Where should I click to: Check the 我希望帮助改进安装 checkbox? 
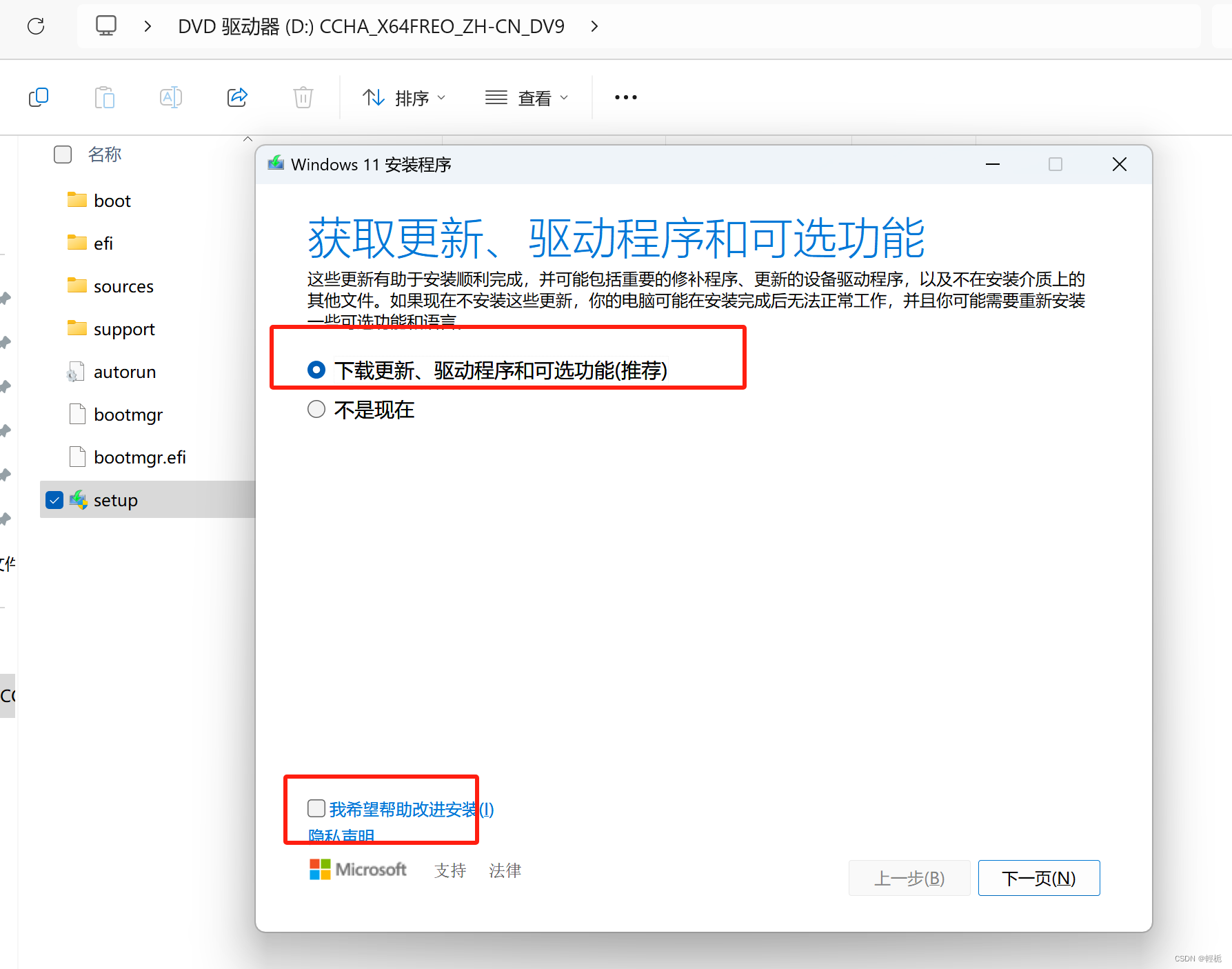click(316, 808)
